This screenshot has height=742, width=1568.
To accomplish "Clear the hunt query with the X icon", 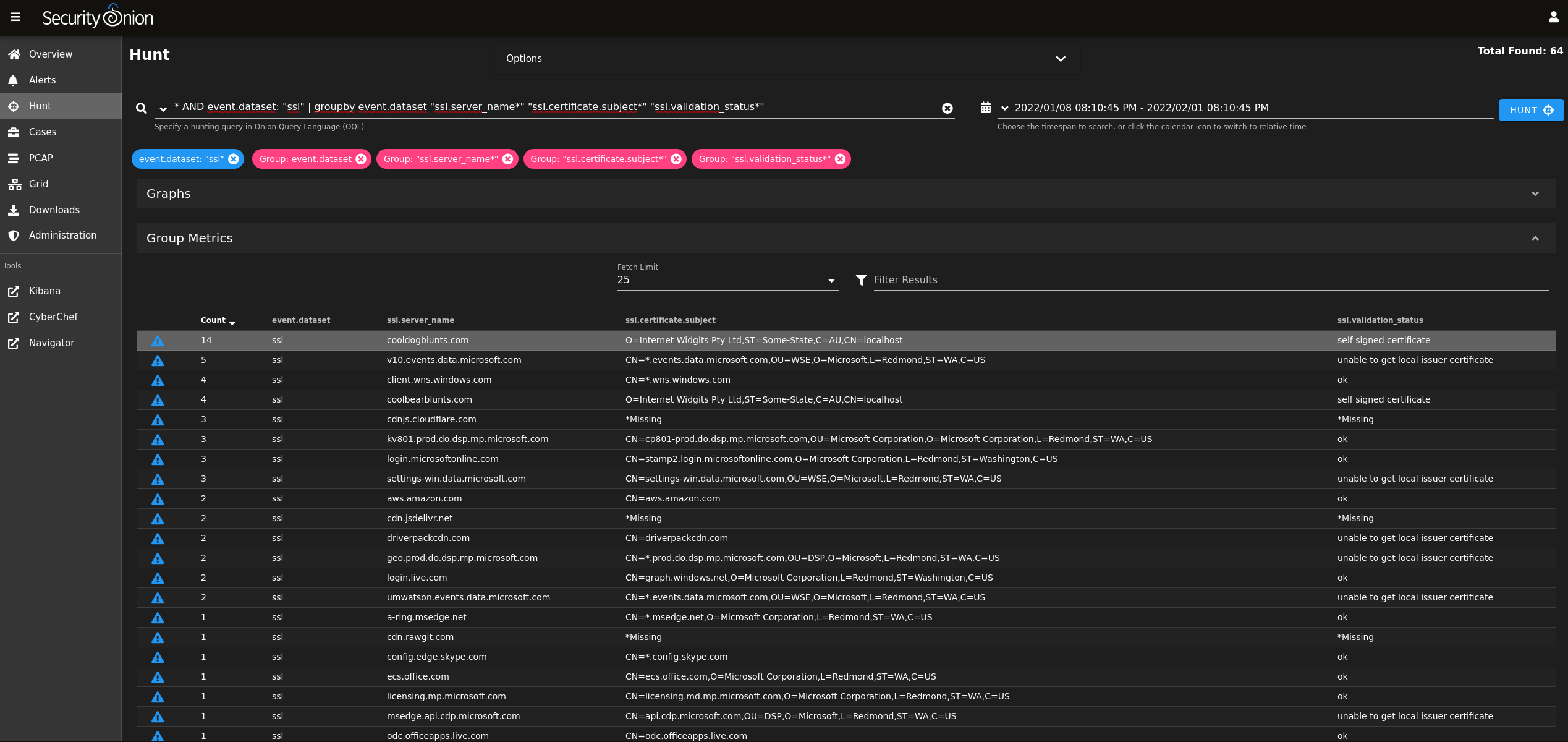I will tap(947, 108).
